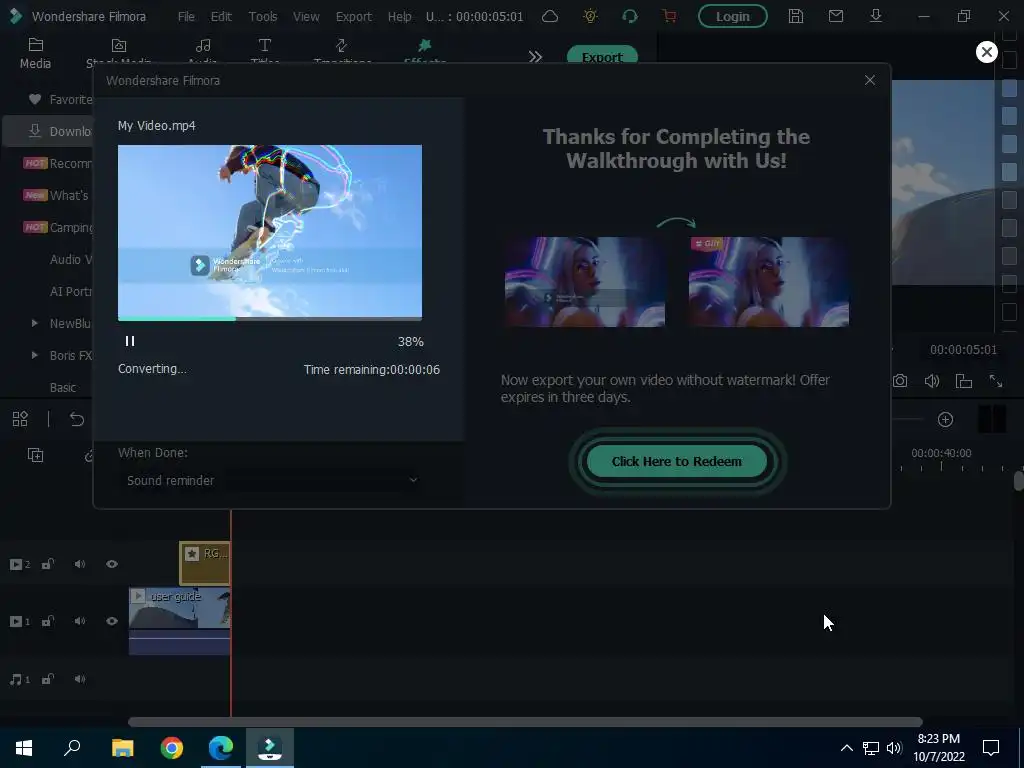Select the Downloads sidebar item
Screen dimensions: 1024x768
(49, 131)
